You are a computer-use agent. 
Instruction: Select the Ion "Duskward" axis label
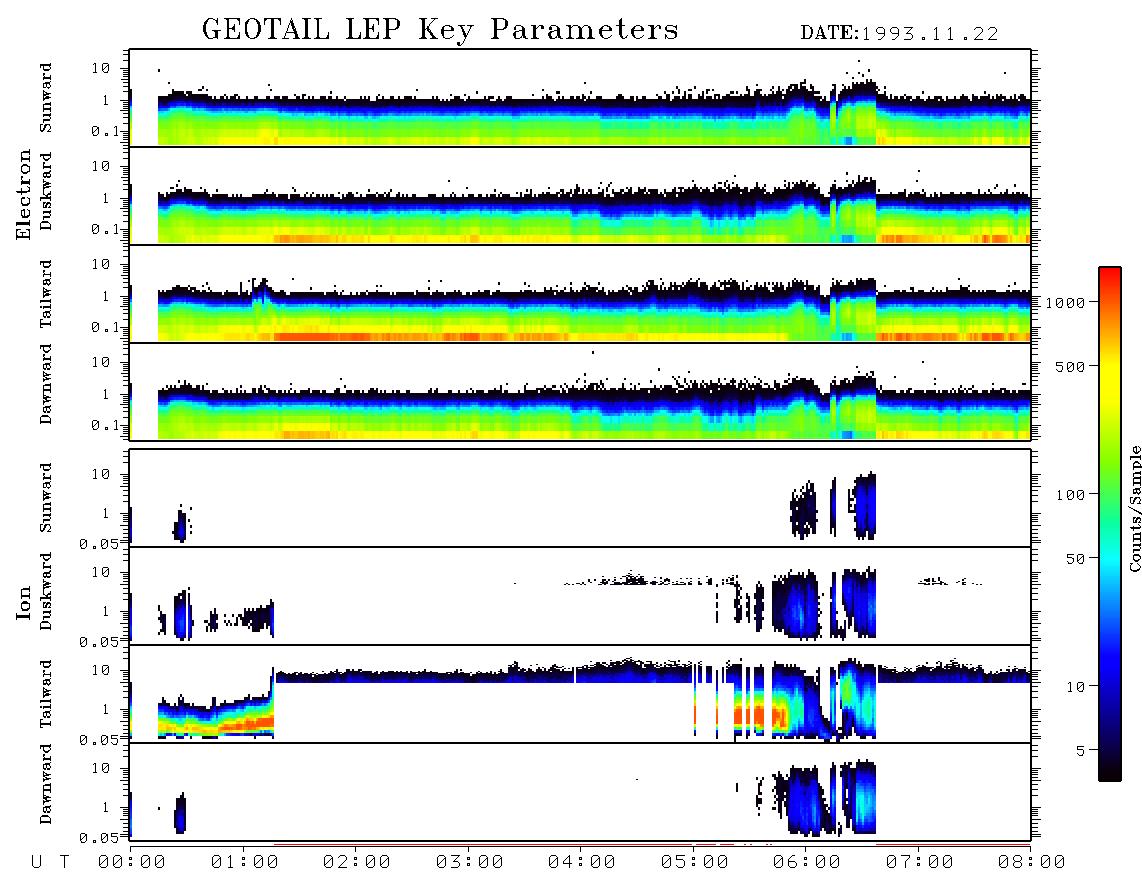pyautogui.click(x=46, y=592)
